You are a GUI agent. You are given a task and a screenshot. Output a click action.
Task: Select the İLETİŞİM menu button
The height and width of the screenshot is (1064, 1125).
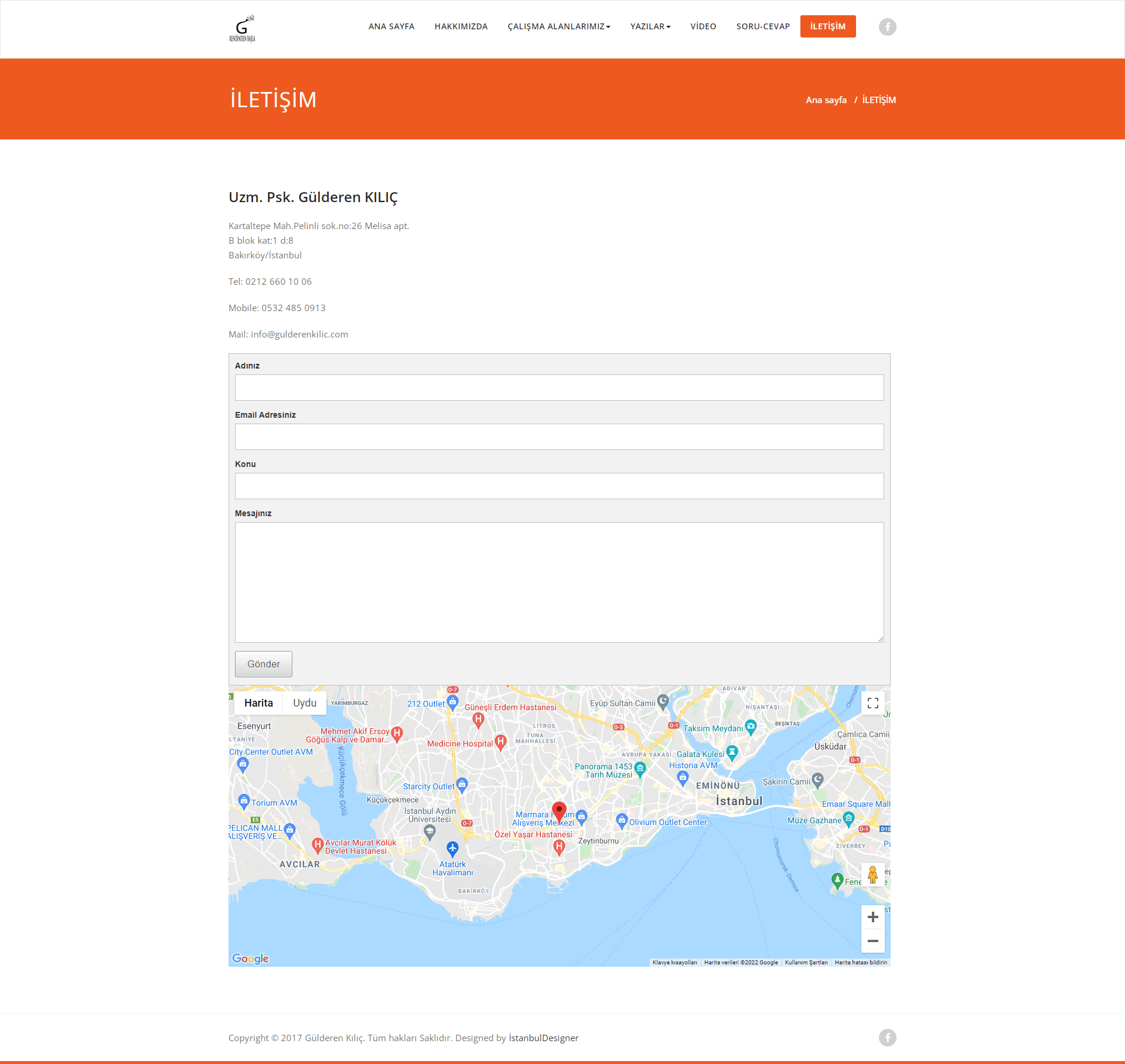(828, 26)
